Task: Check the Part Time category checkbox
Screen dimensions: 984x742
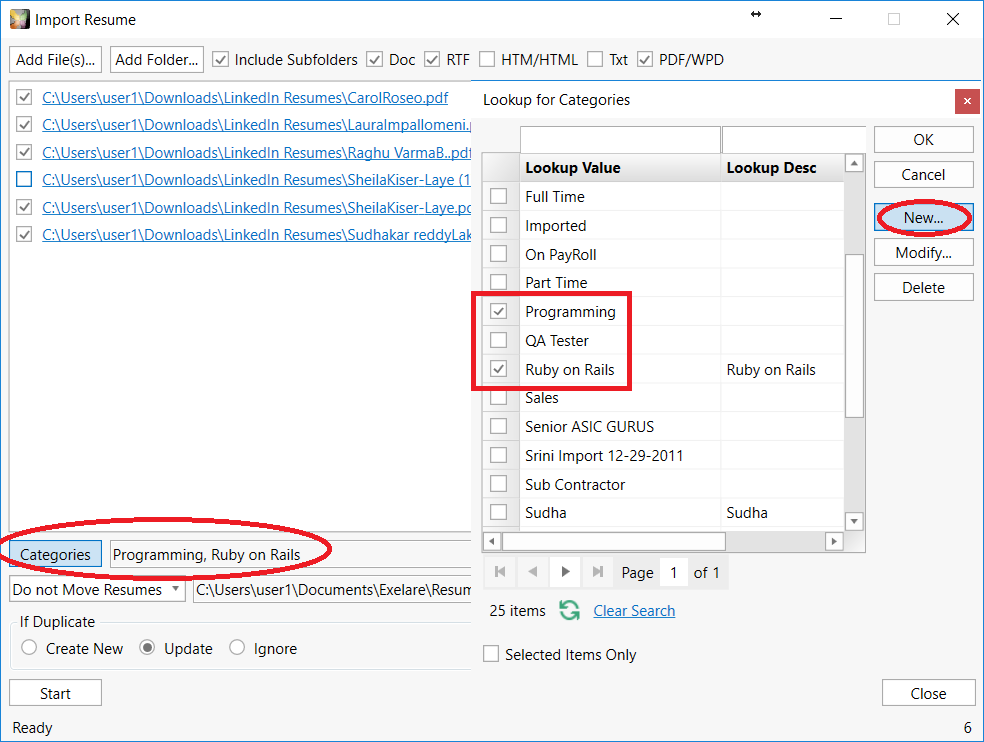Action: coord(498,282)
